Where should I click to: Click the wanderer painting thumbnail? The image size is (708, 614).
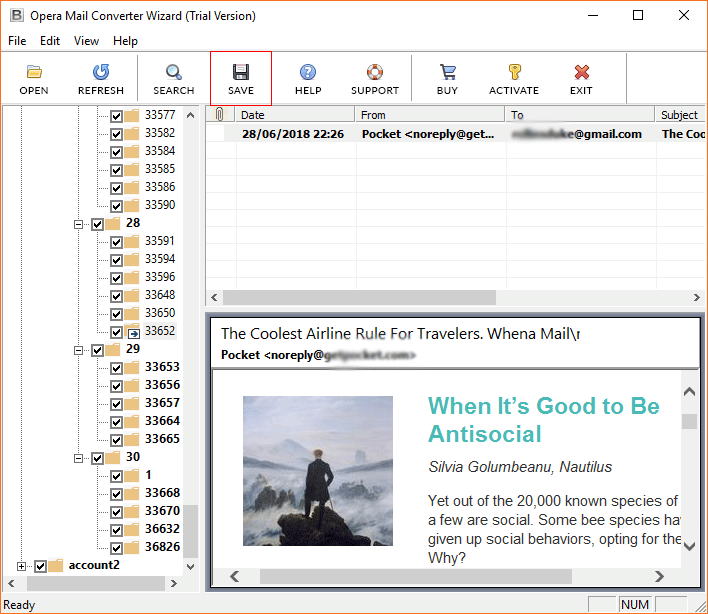pyautogui.click(x=318, y=471)
